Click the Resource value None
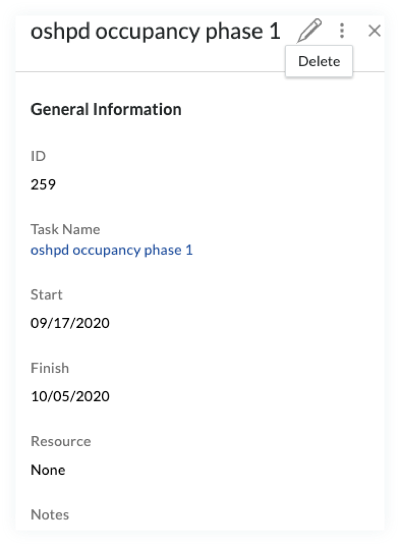The image size is (400, 546). coord(48,470)
